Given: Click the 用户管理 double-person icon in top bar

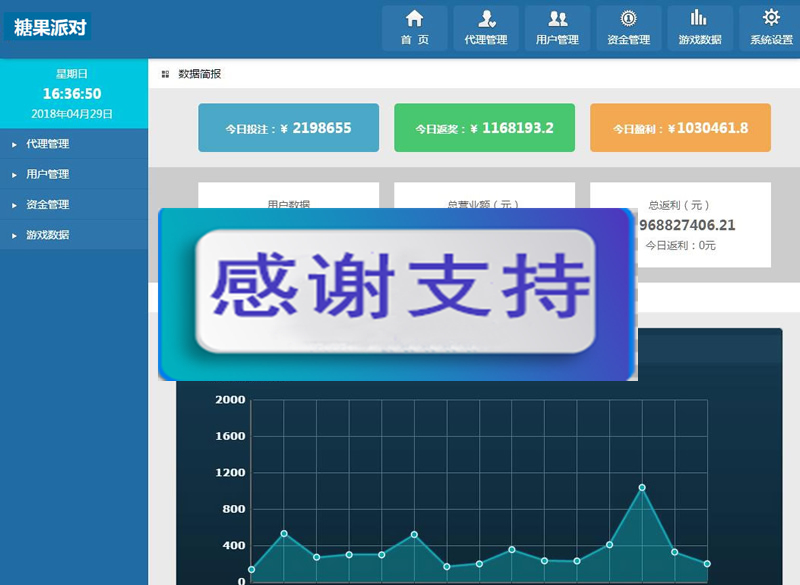Looking at the screenshot, I should pyautogui.click(x=558, y=18).
